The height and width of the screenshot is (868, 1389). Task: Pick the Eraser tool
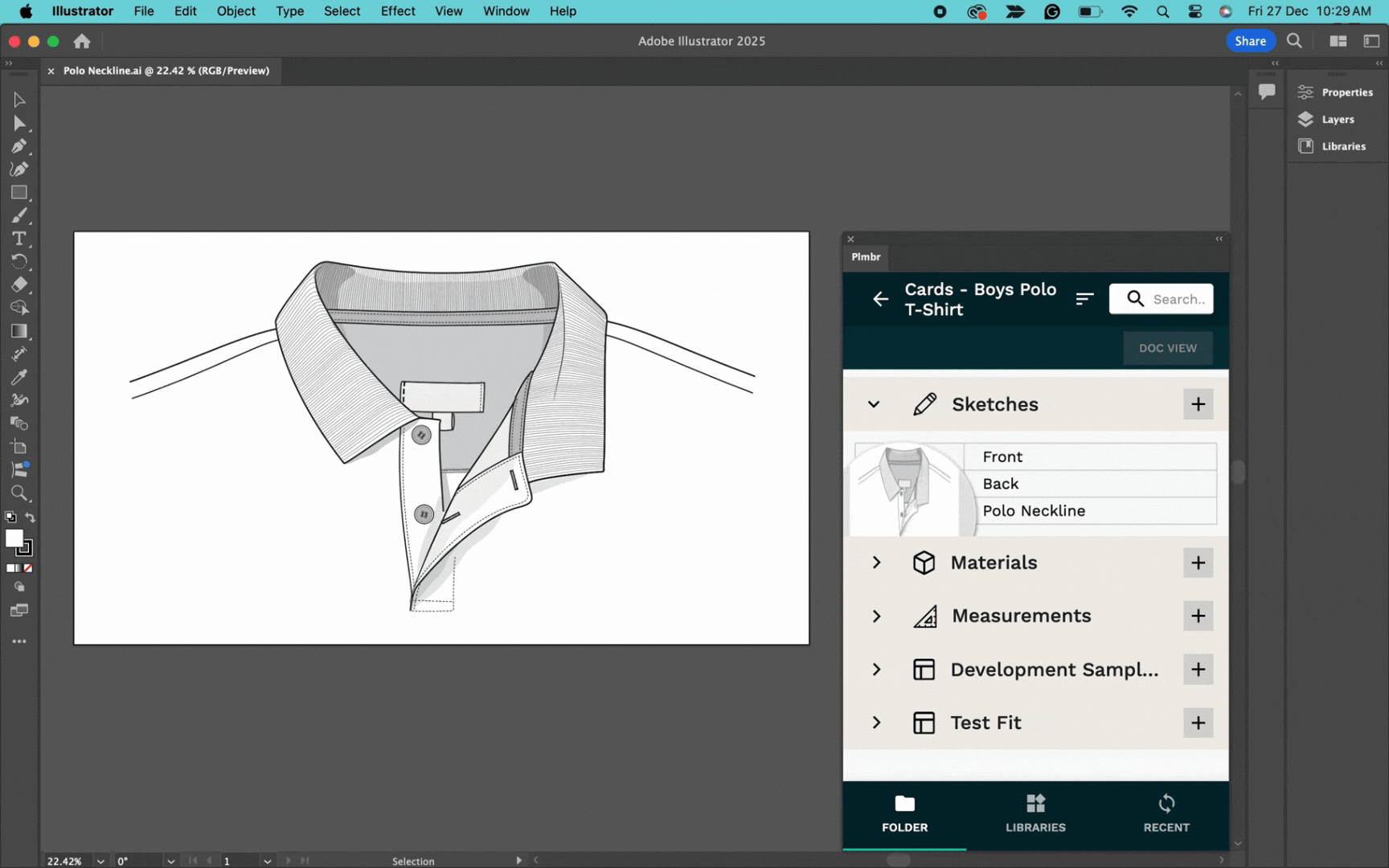tap(18, 285)
